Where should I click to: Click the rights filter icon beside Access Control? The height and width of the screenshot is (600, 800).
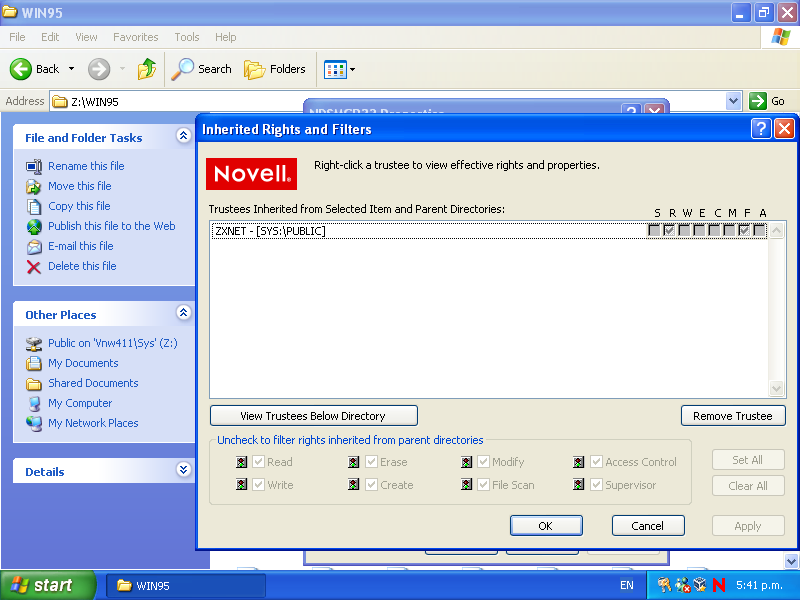coord(579,462)
